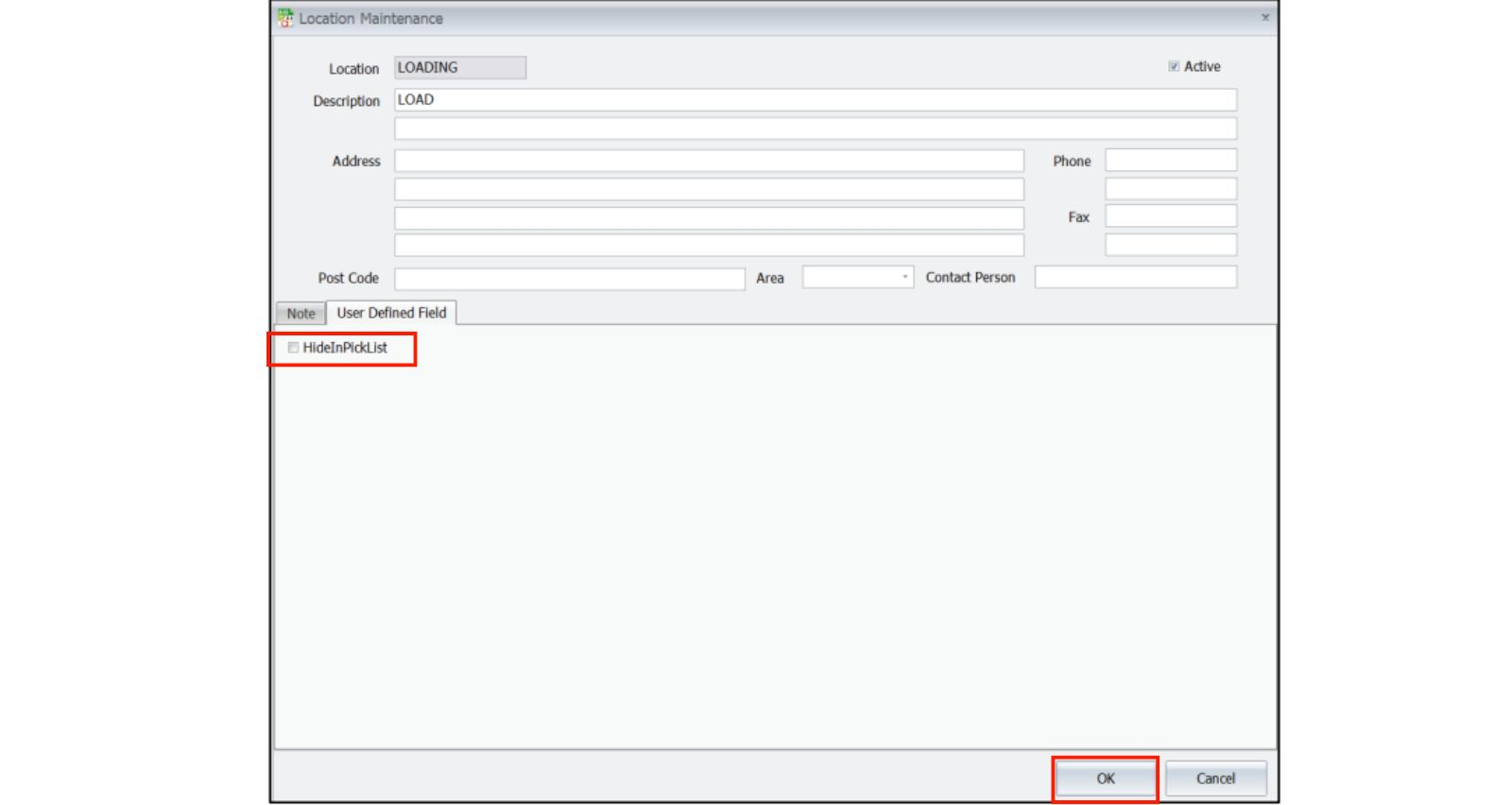The image size is (1512, 805).
Task: Focus the first Fax number field
Action: coord(1170,216)
